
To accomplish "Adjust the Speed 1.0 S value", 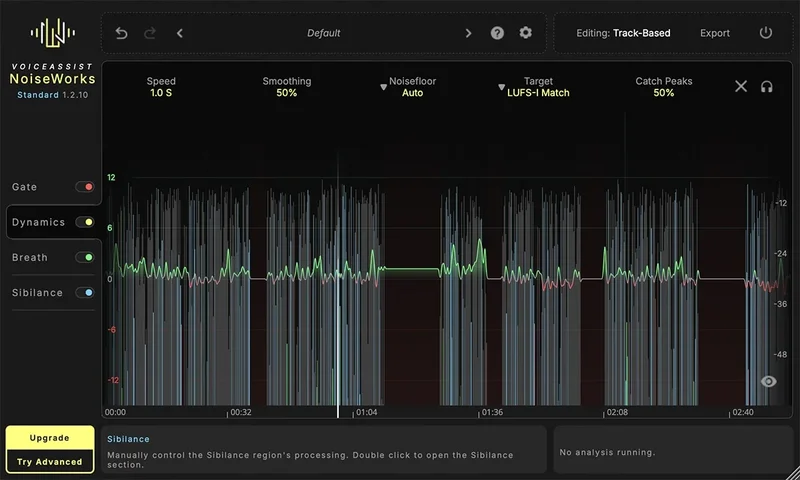I will click(x=161, y=93).
